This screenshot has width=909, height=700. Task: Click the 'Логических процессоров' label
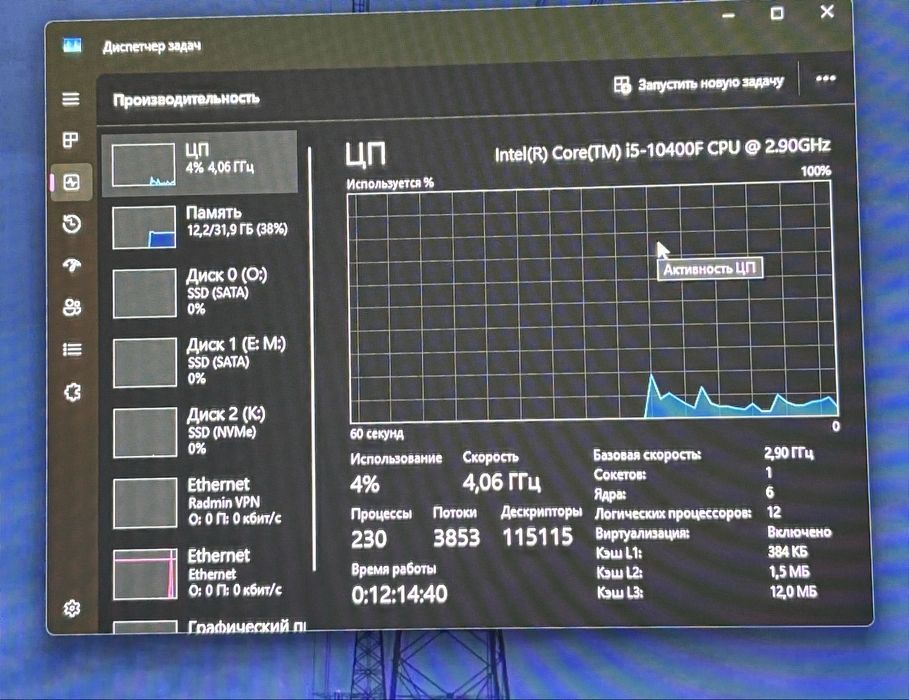click(673, 514)
